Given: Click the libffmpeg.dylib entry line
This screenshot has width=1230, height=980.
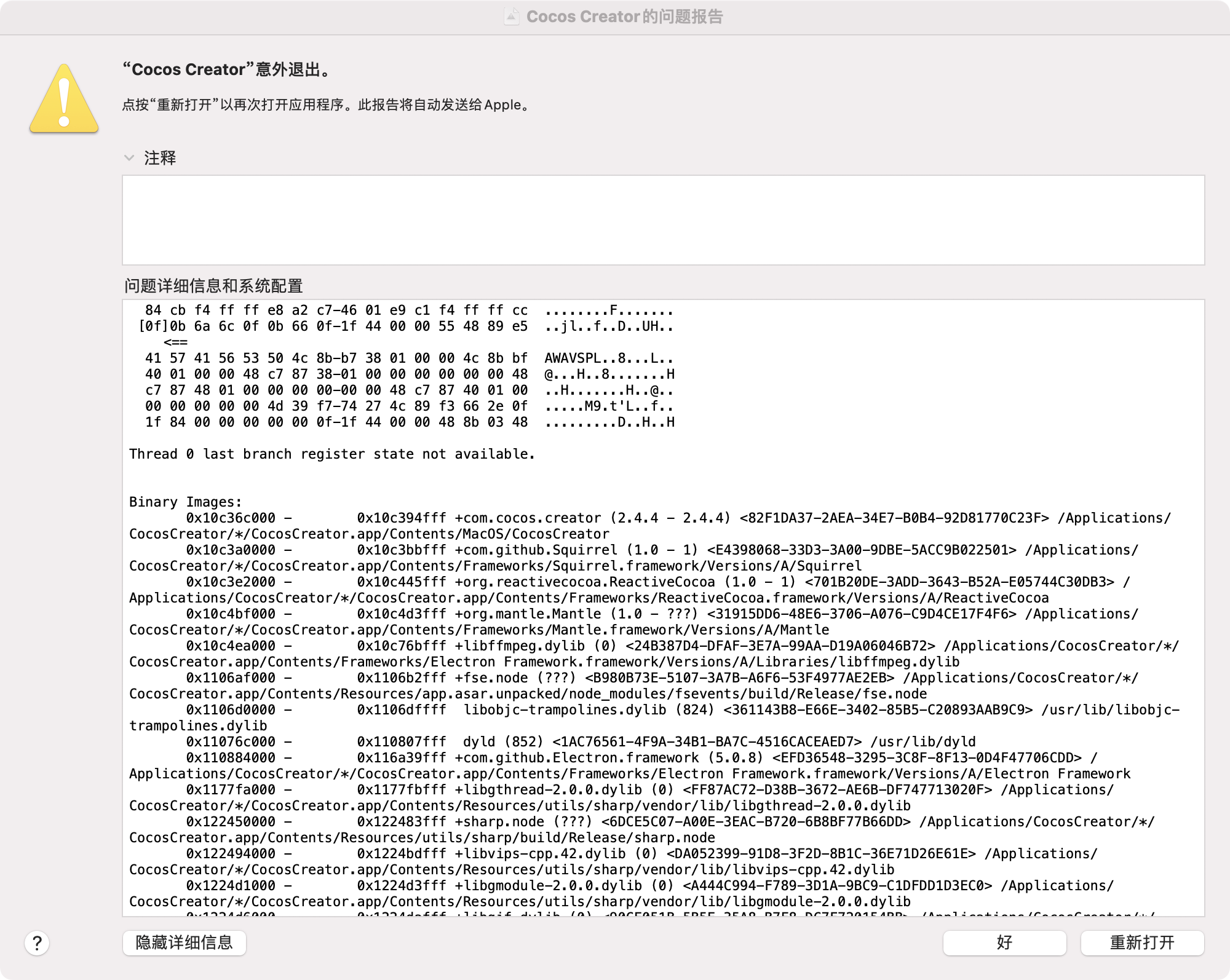Looking at the screenshot, I should 520,646.
